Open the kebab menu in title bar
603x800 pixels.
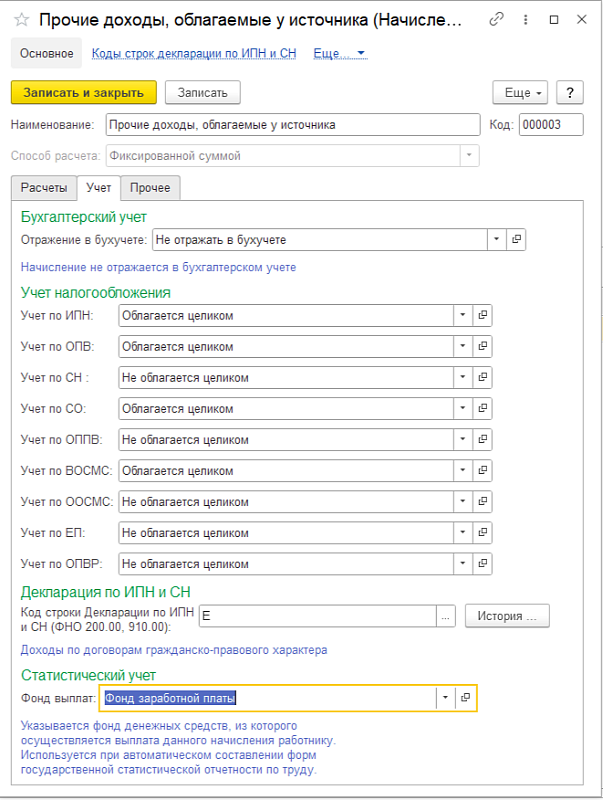pyautogui.click(x=526, y=20)
